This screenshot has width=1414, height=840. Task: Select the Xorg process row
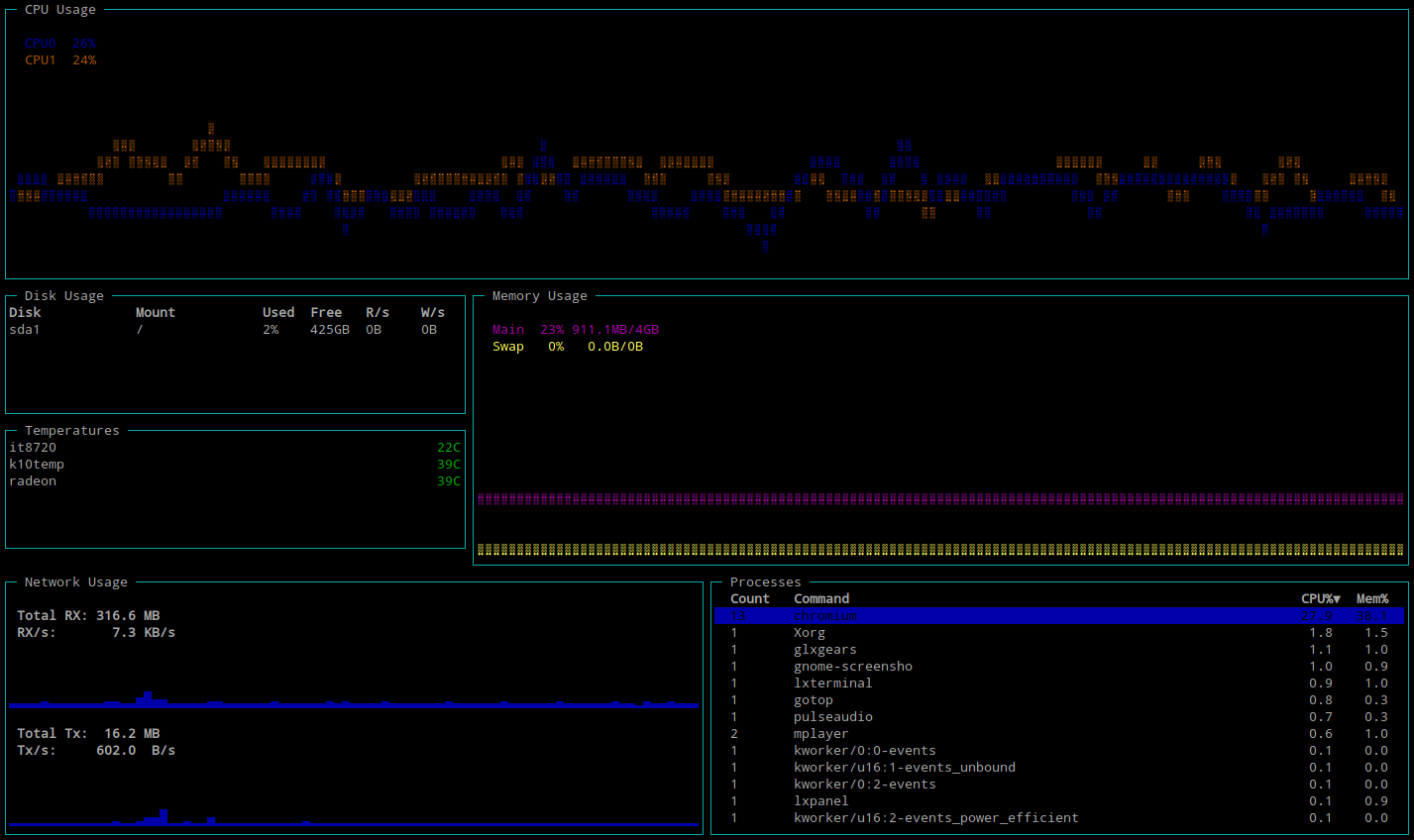point(1059,633)
